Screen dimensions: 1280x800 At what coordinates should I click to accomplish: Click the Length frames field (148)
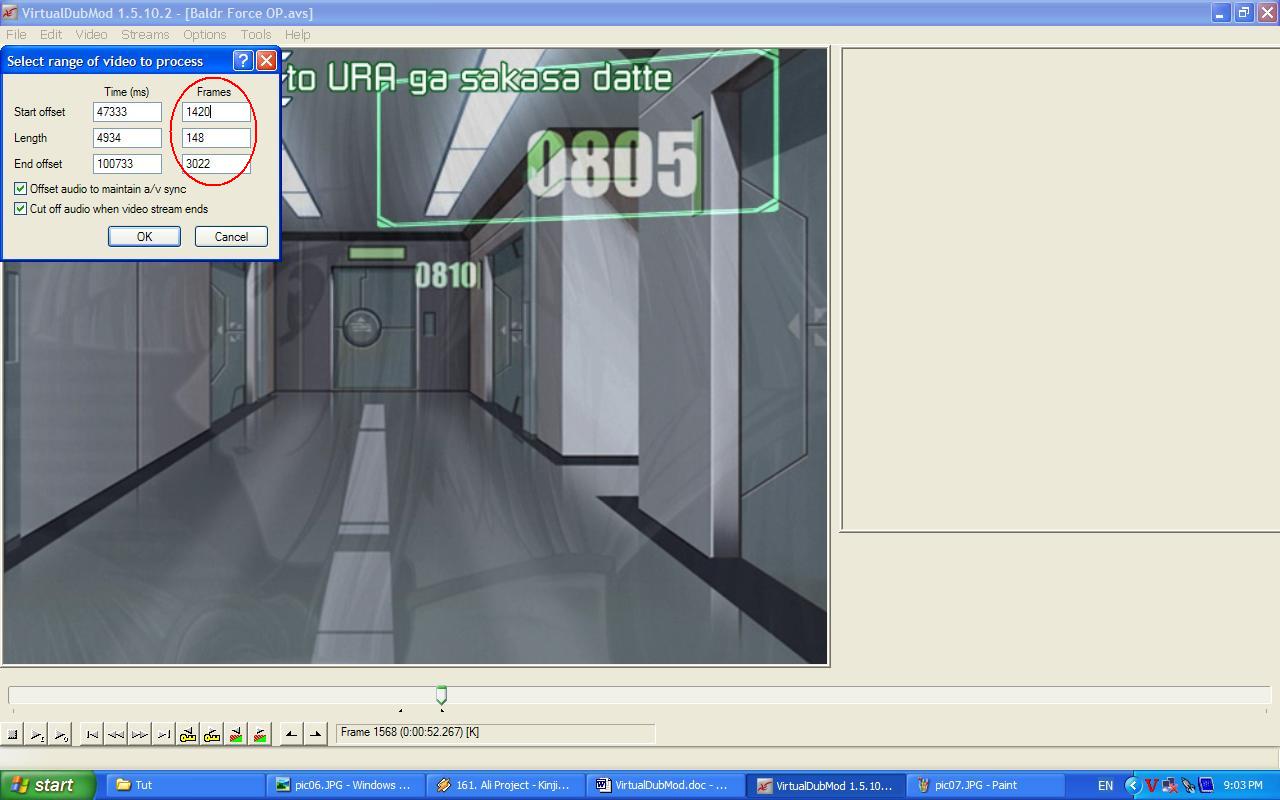coord(216,138)
